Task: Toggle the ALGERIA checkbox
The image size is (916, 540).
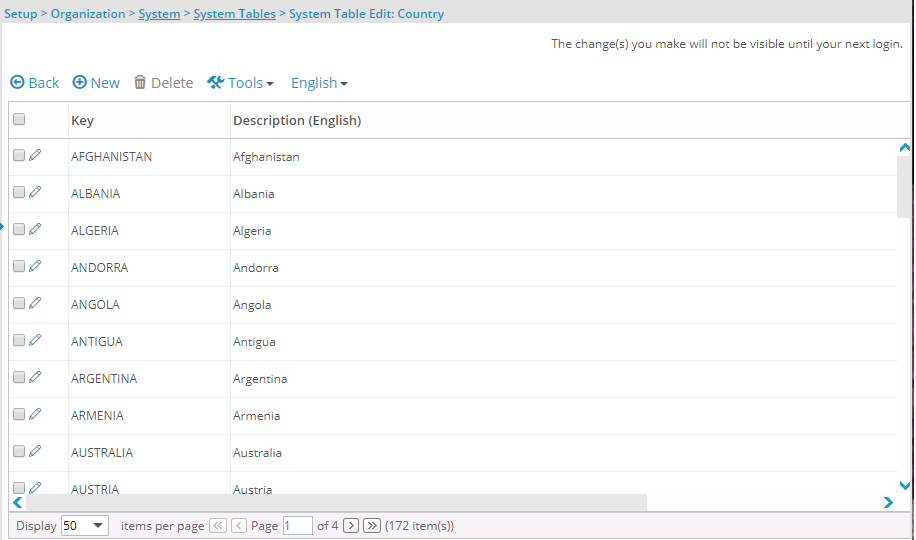Action: (x=19, y=229)
